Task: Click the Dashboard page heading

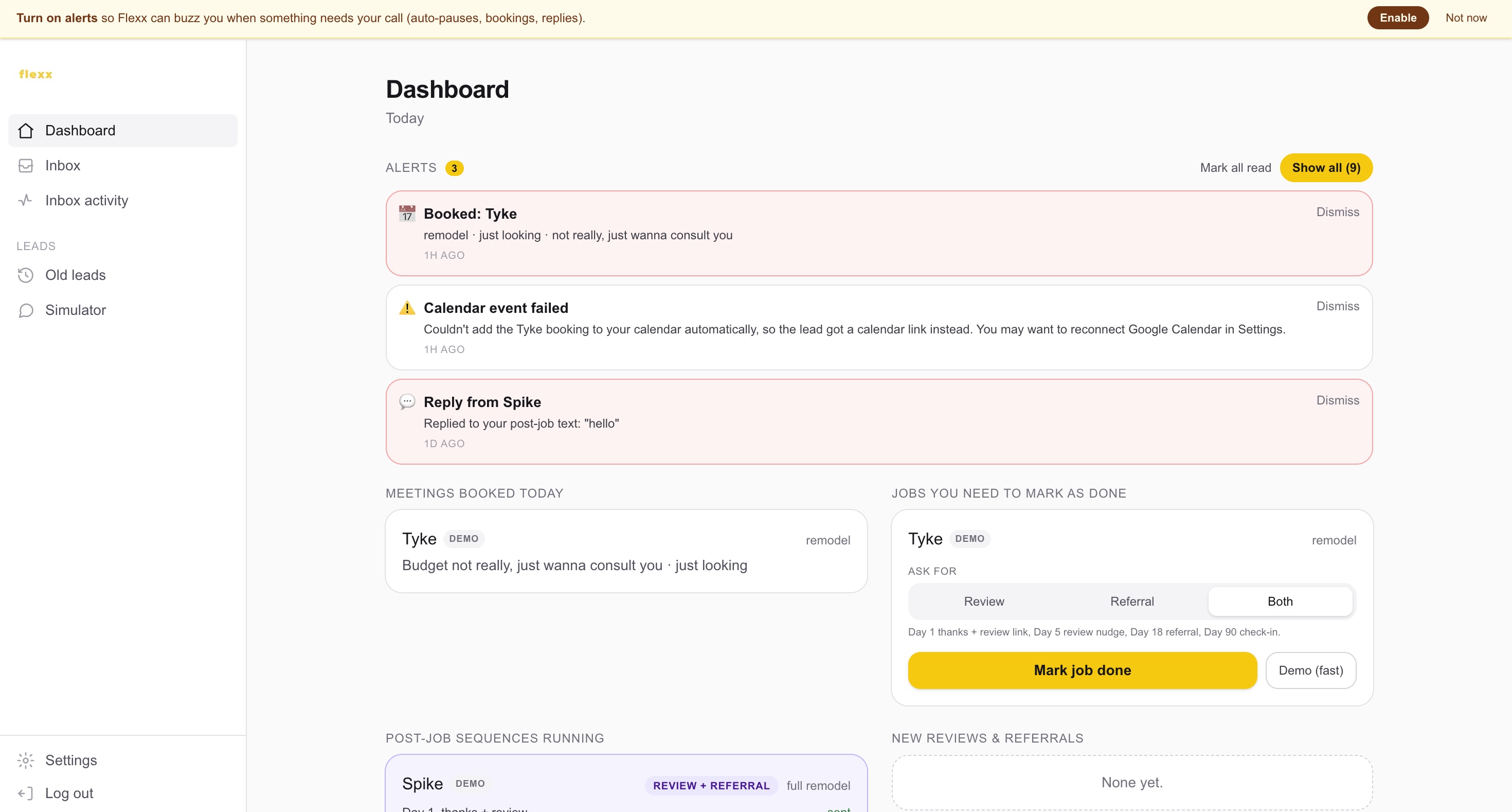Action: point(447,89)
